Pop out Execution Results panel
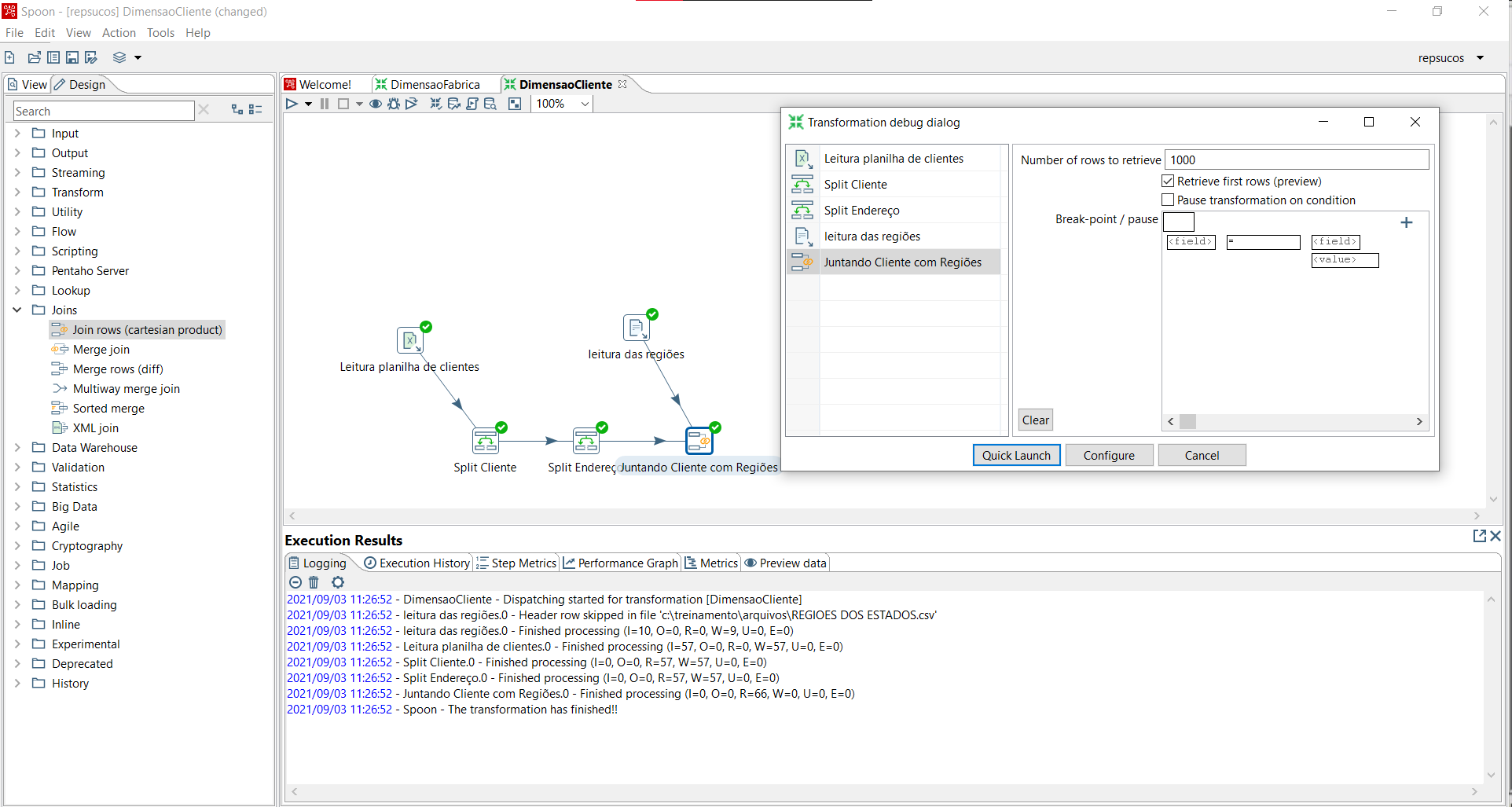This screenshot has height=807, width=1512. 1480,536
